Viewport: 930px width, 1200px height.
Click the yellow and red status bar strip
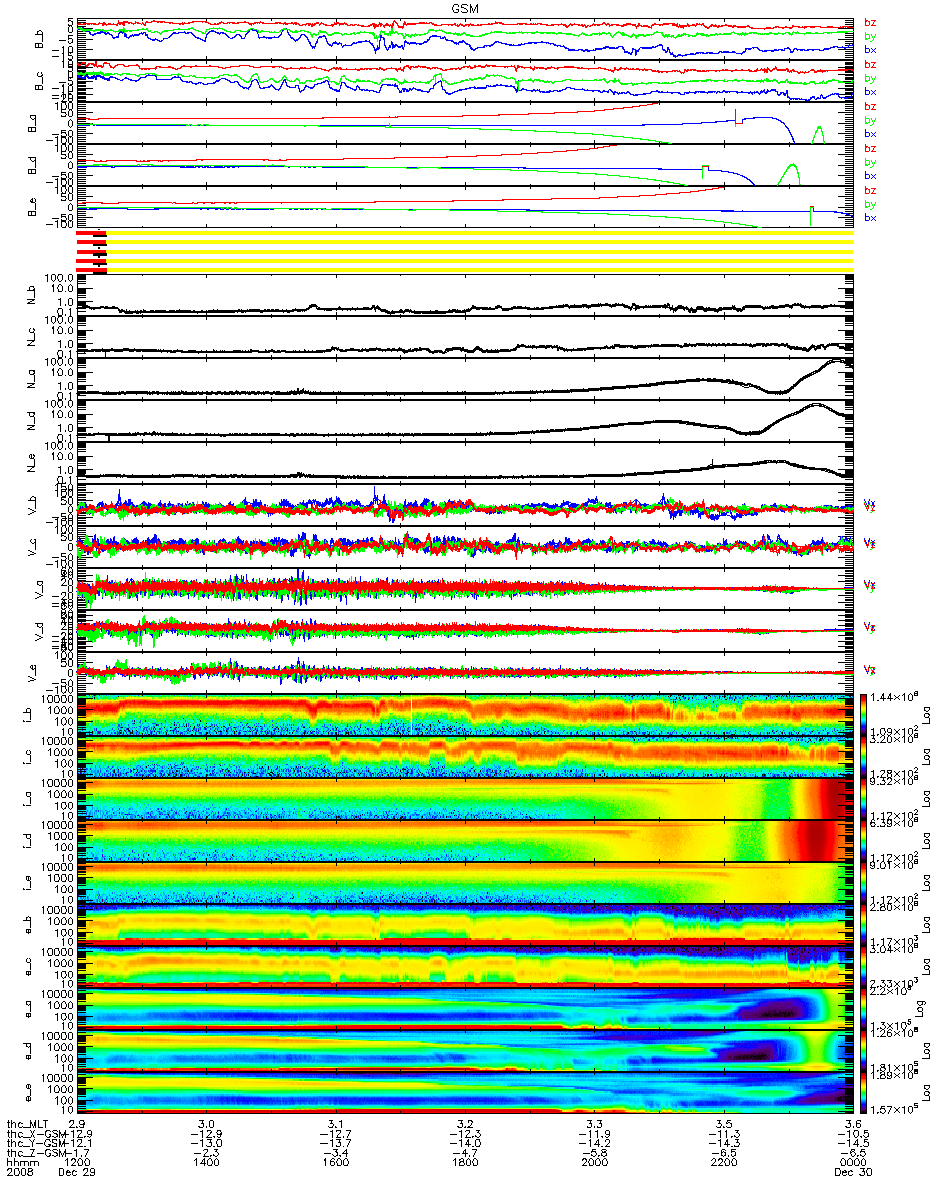[465, 251]
